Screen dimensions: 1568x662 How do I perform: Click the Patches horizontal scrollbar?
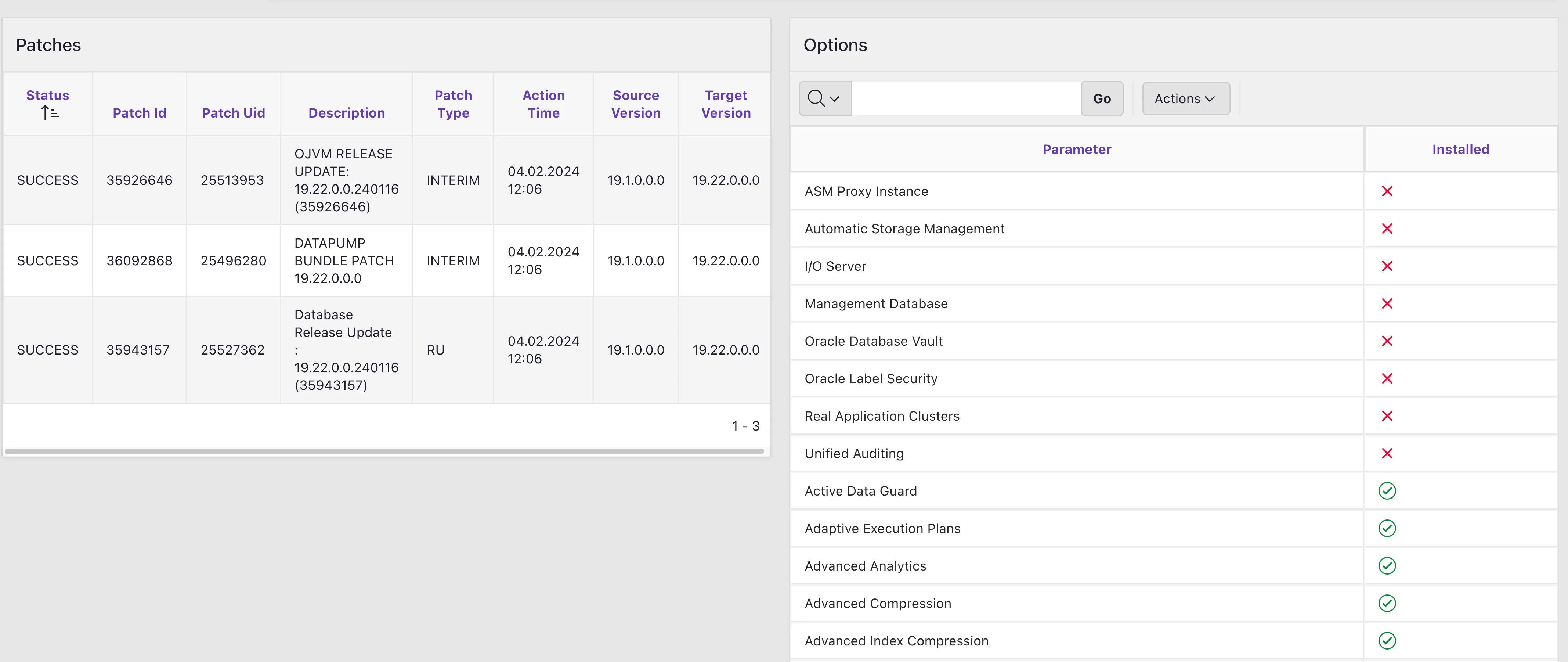(x=383, y=451)
